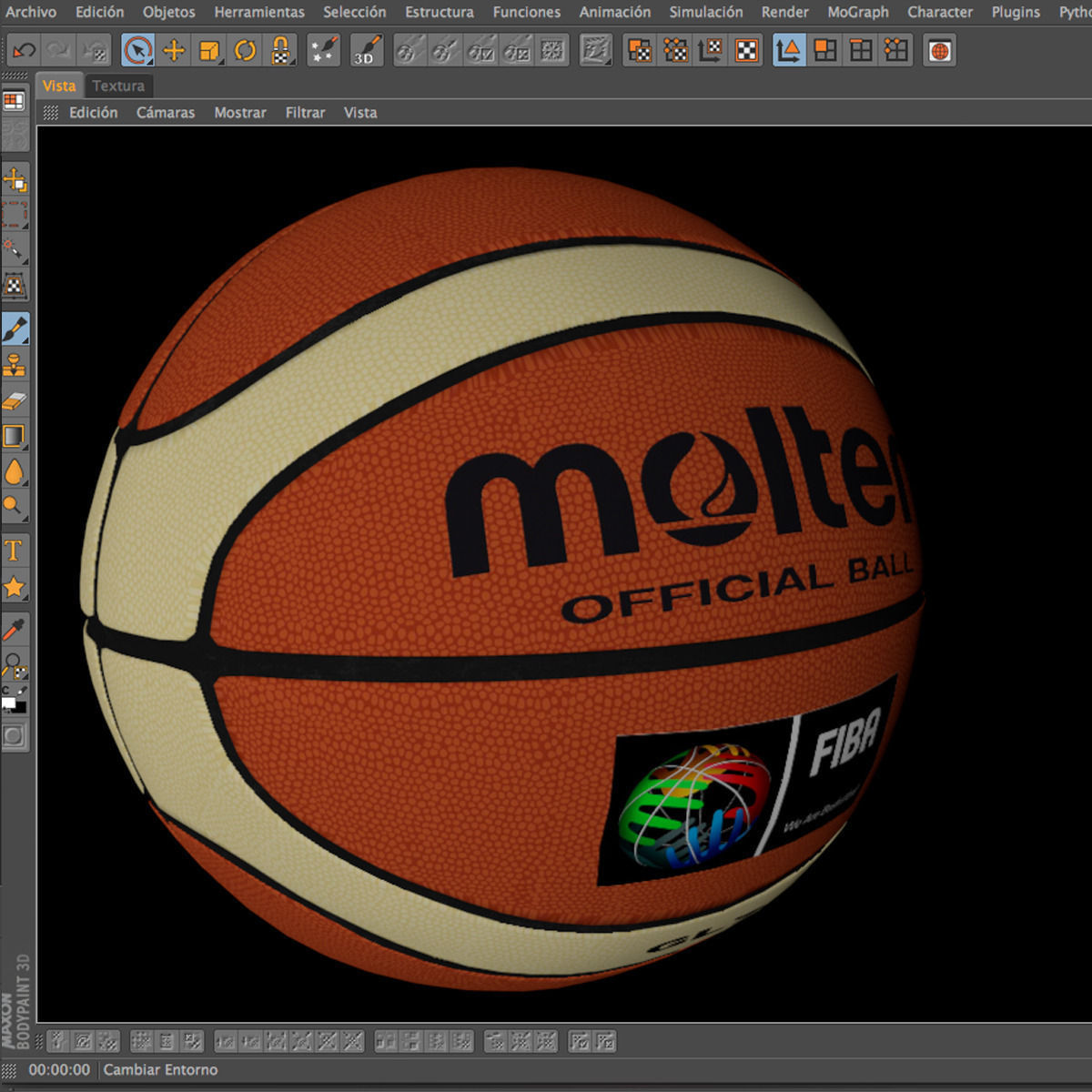Select the Vista tab
Viewport: 1092px width, 1092px height.
coord(59,86)
